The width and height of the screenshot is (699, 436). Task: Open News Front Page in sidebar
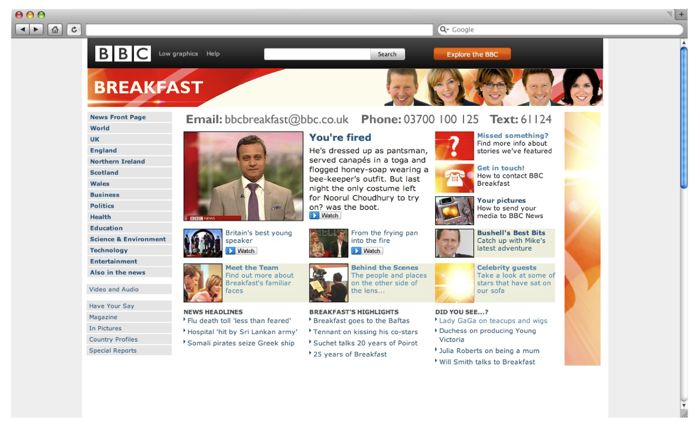(x=129, y=117)
